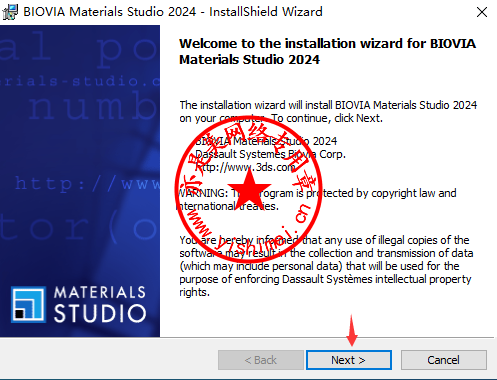
Task: Click the 'MATERIALS STUDIO' logo text
Action: [100, 304]
